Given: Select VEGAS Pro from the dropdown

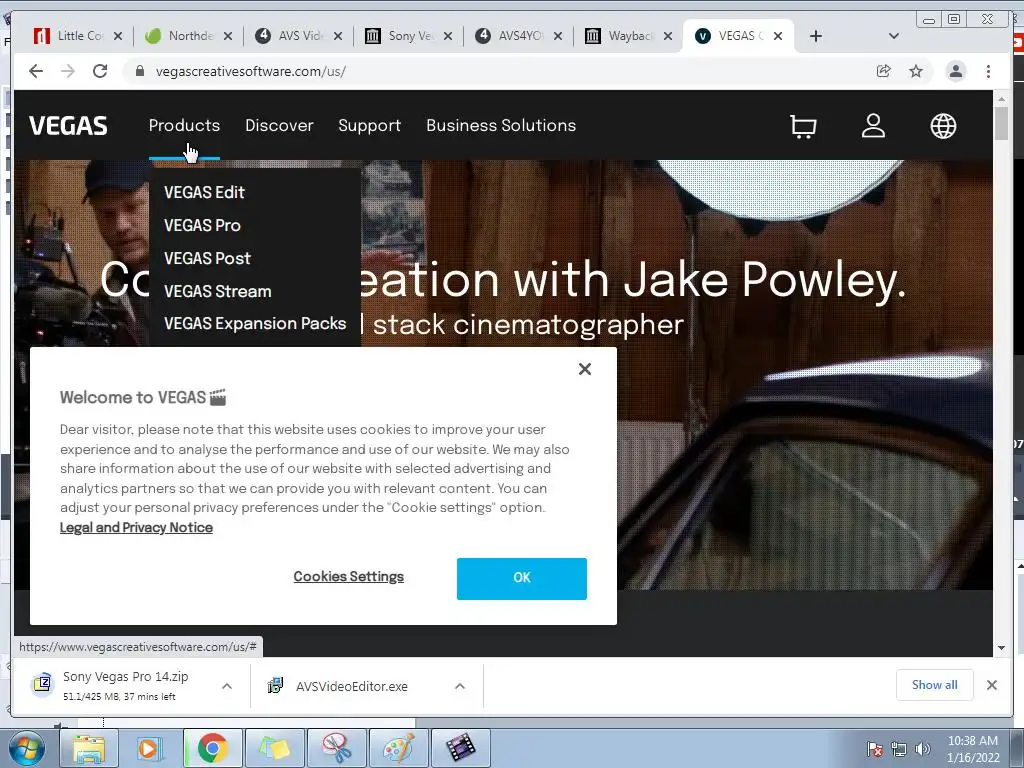Looking at the screenshot, I should [x=202, y=225].
